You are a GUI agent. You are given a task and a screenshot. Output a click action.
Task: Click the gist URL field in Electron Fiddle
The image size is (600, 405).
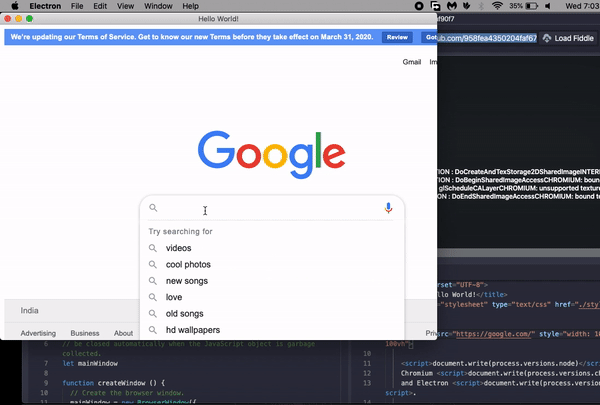tap(487, 38)
